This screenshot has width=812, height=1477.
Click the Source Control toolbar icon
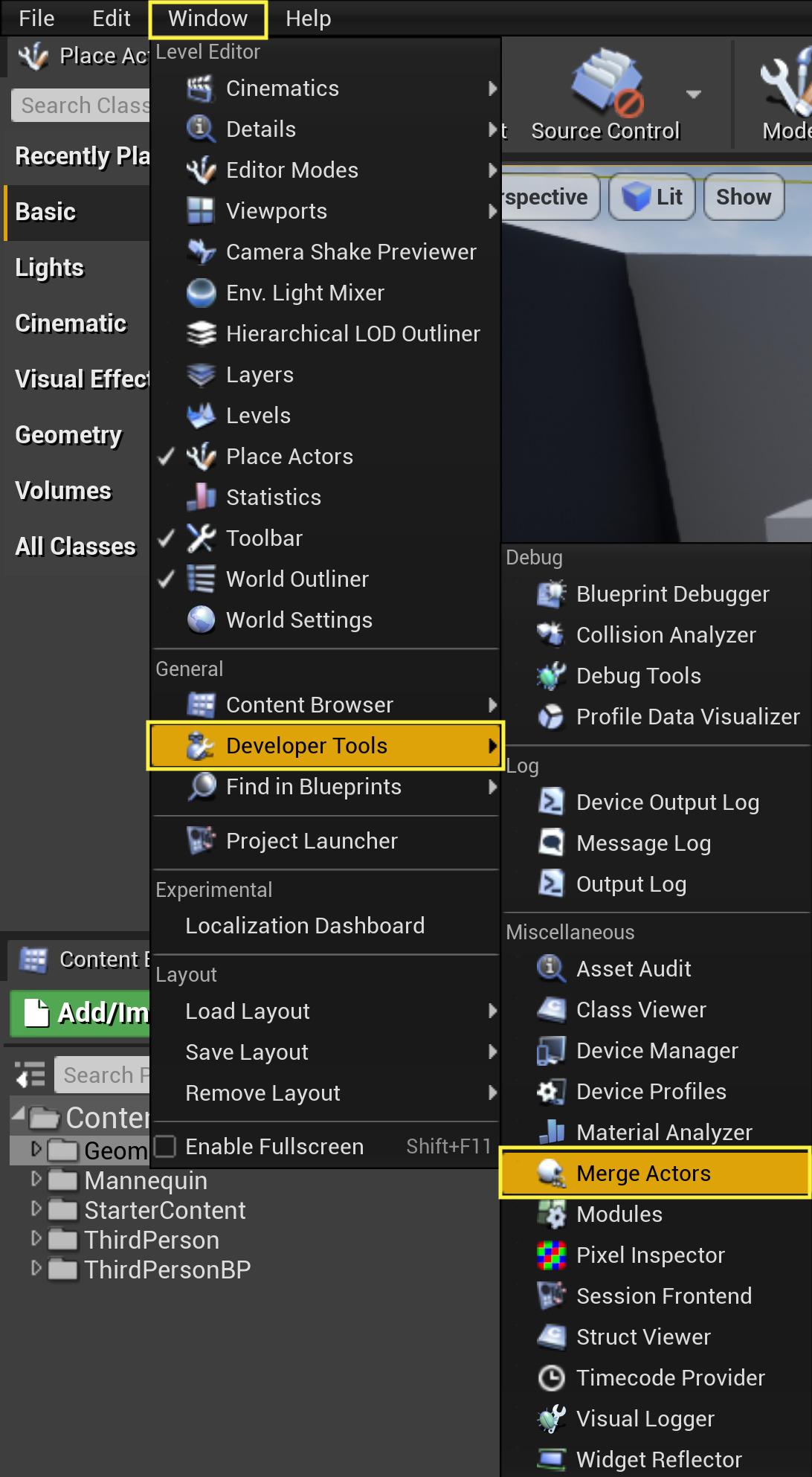[x=607, y=83]
